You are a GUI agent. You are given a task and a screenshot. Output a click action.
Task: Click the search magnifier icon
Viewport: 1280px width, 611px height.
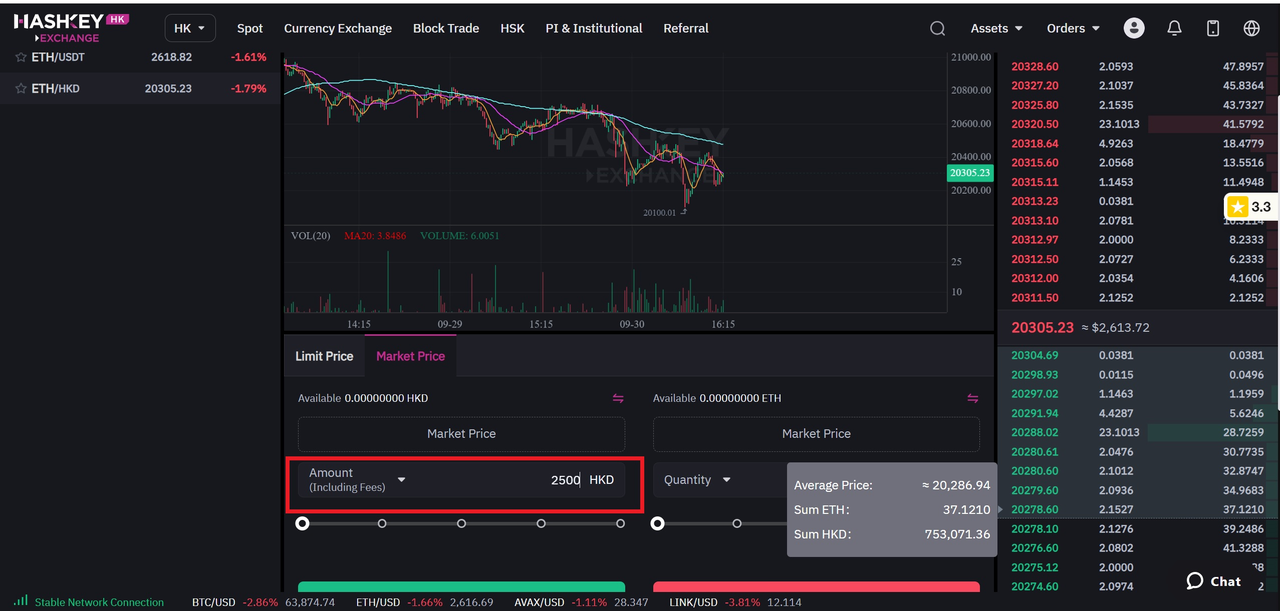coord(937,29)
